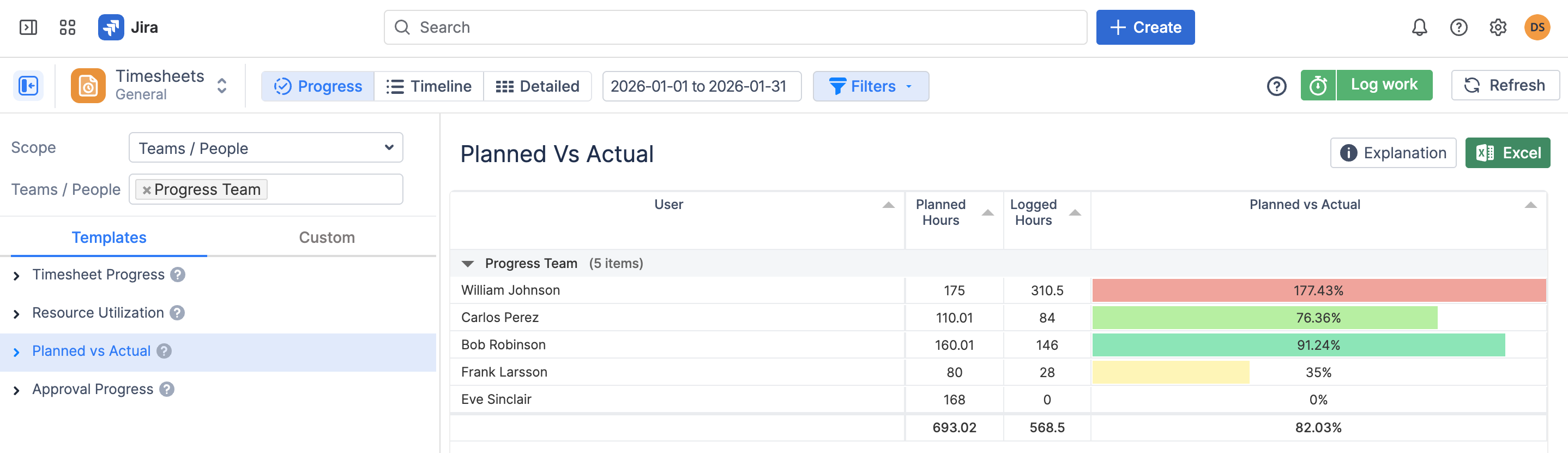
Task: Open the Filters dropdown
Action: (x=871, y=86)
